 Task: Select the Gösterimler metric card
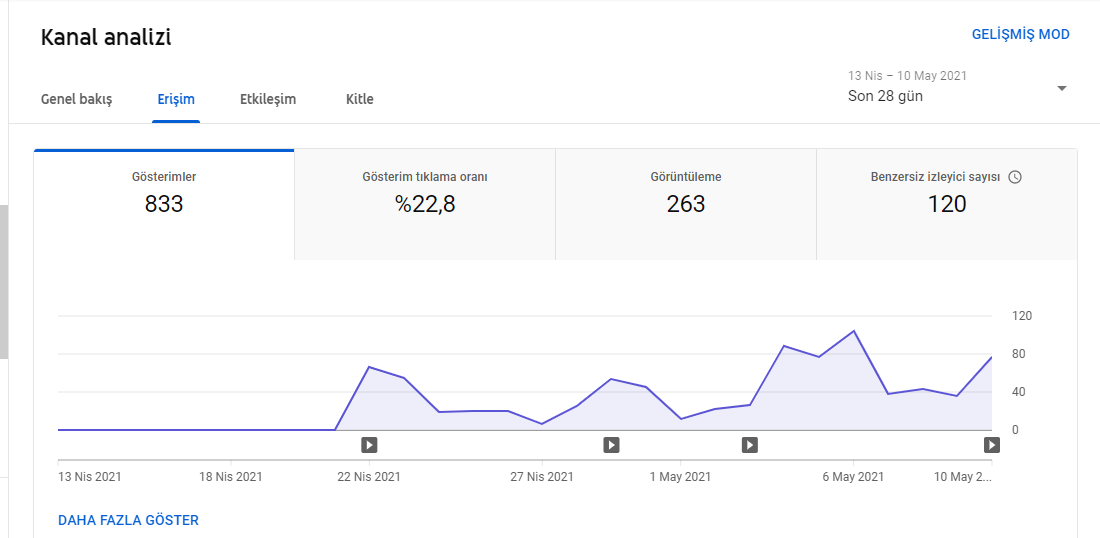[163, 205]
